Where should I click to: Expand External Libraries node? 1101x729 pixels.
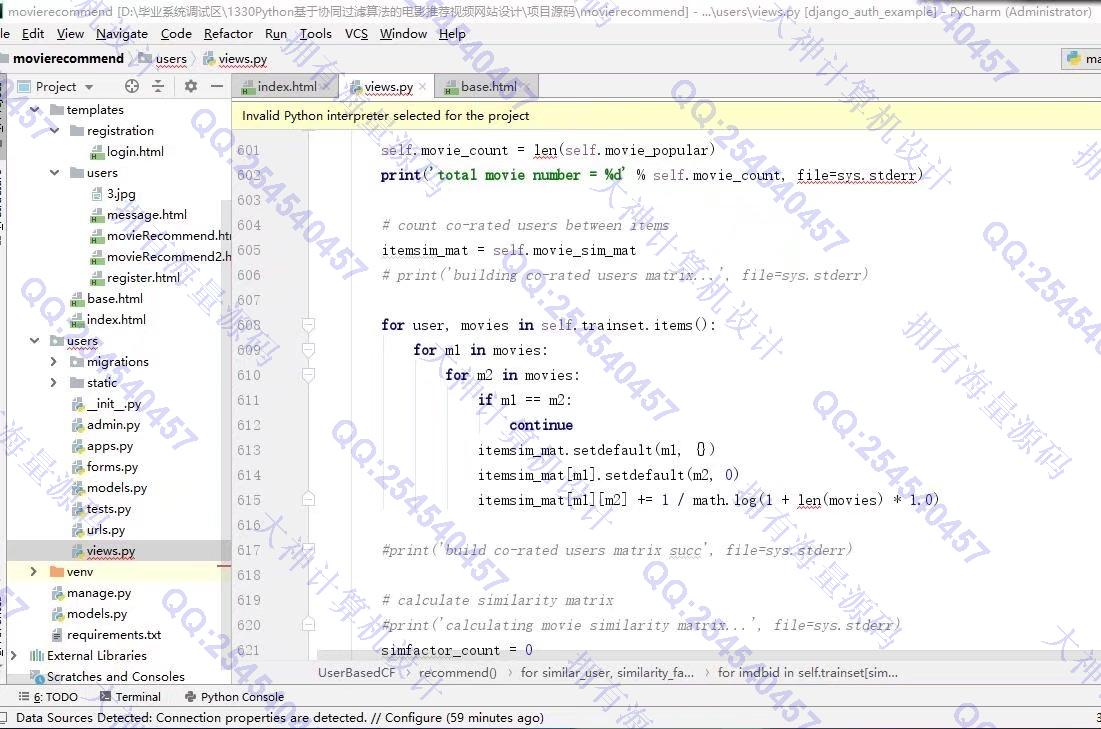pyautogui.click(x=13, y=655)
